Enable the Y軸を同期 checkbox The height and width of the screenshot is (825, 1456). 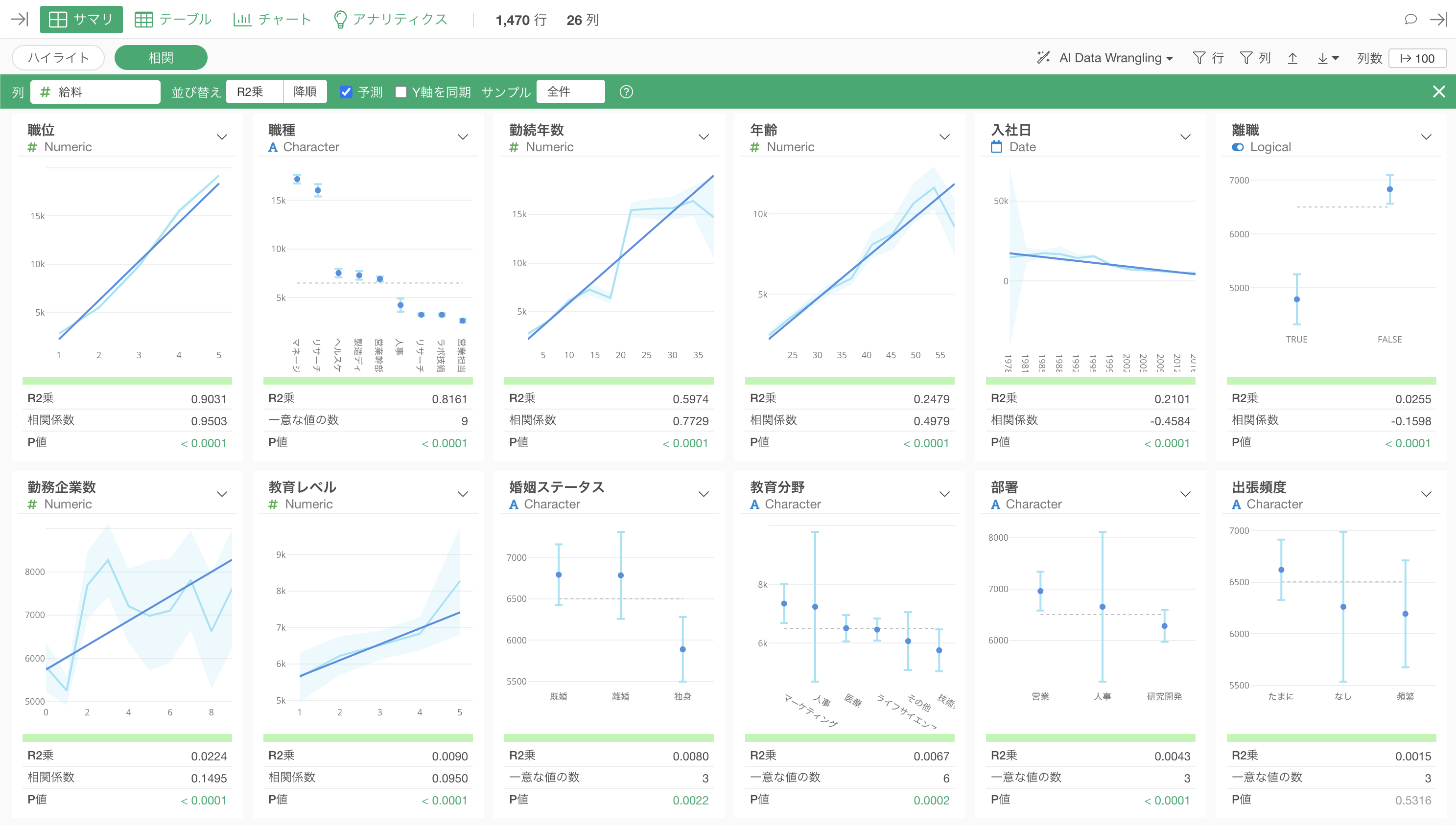point(400,92)
